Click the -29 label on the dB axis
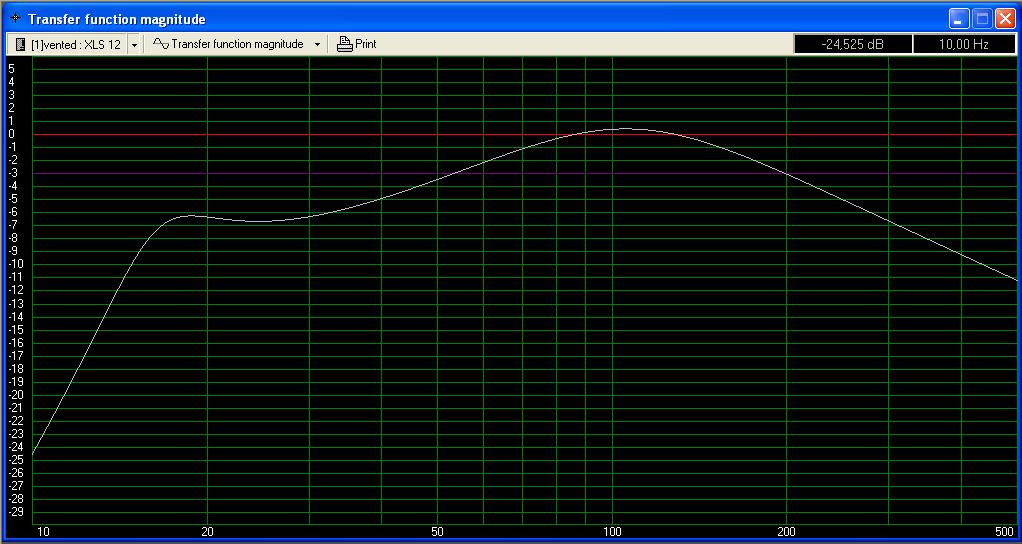Viewport: 1022px width, 544px height. [x=14, y=511]
